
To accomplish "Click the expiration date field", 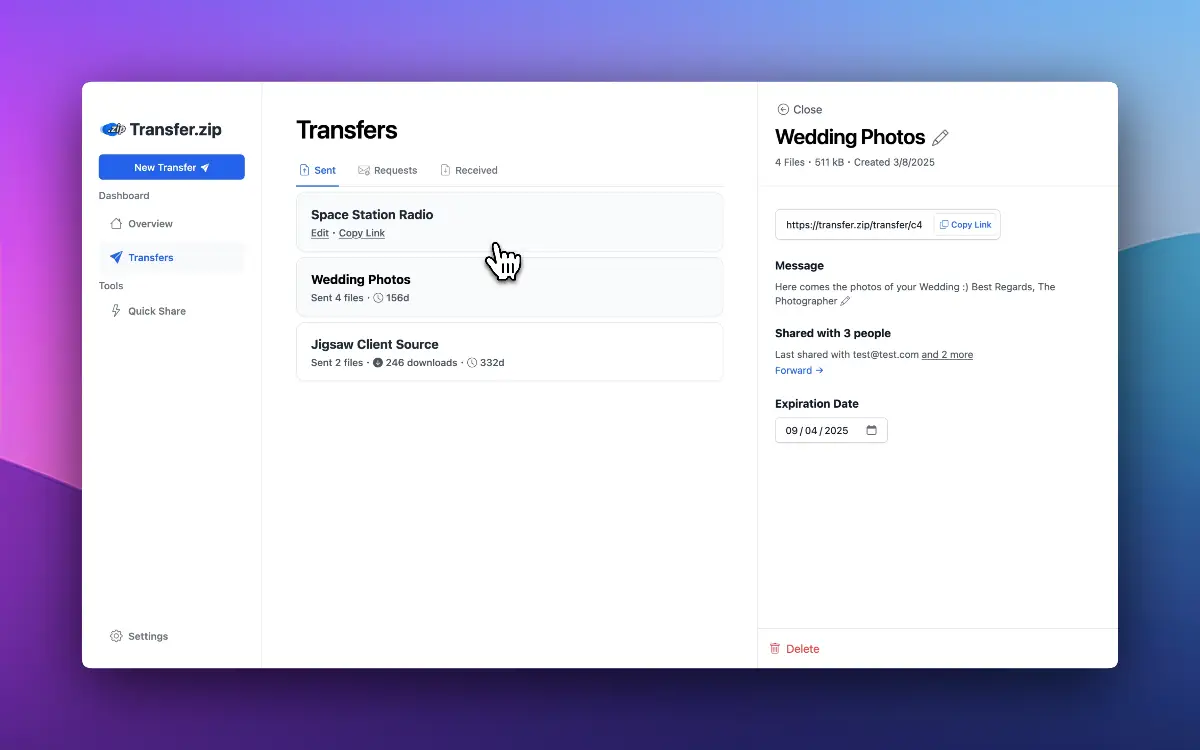I will pos(831,430).
